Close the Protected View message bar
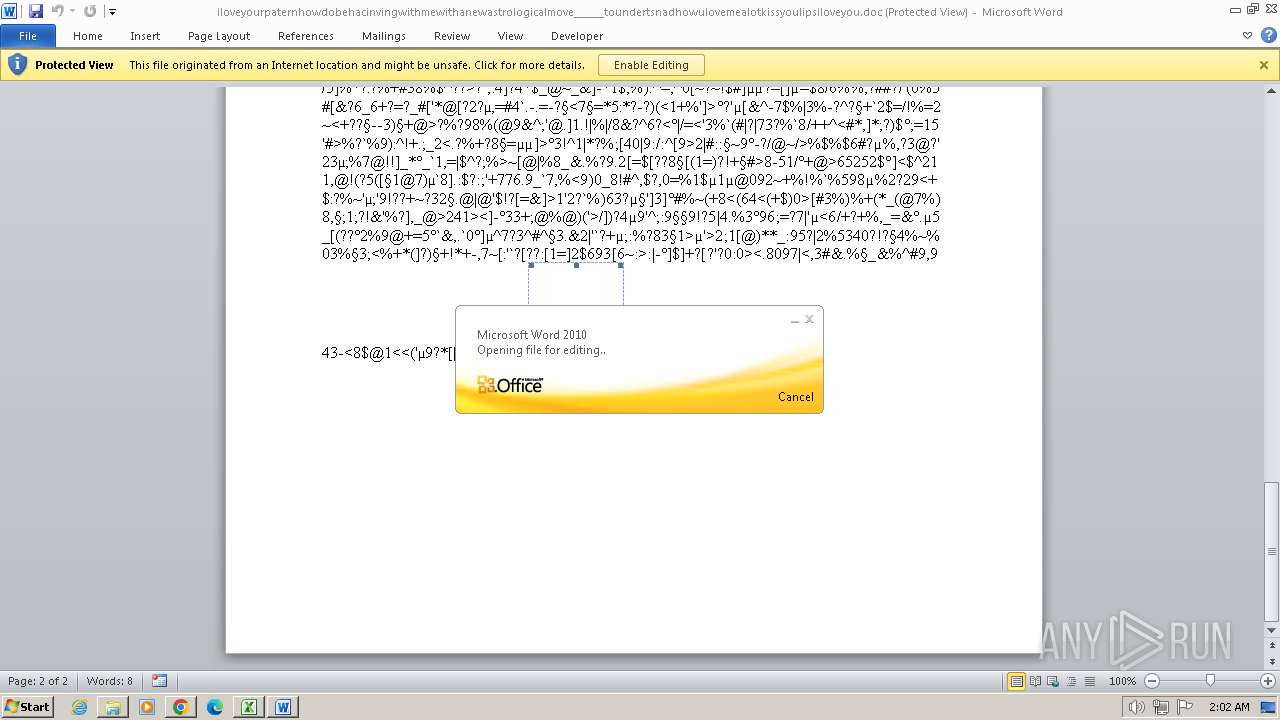This screenshot has width=1280, height=720. pos(1264,65)
